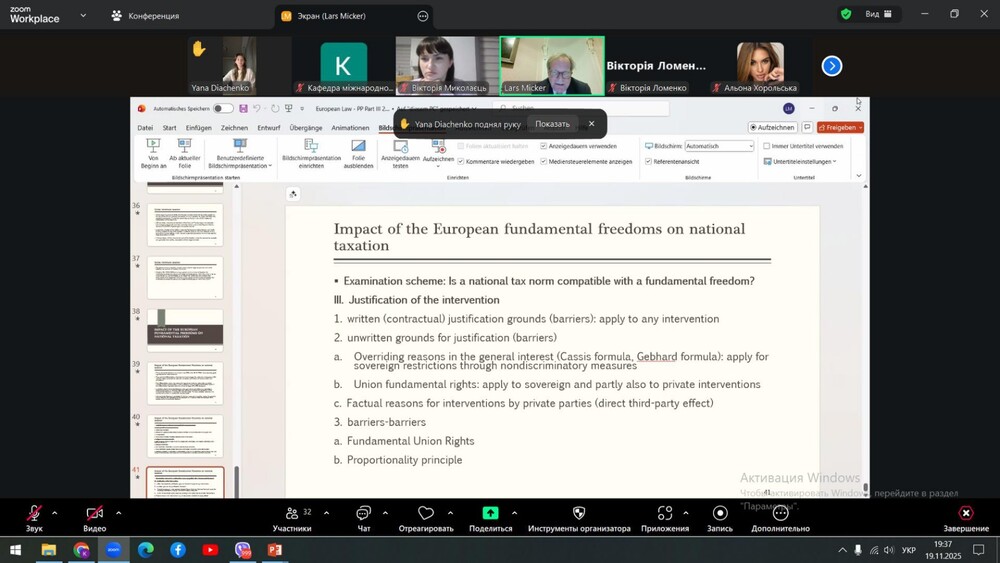This screenshot has width=1000, height=563.
Task: Open Инструменты организатора host tools
Action: pos(579,513)
